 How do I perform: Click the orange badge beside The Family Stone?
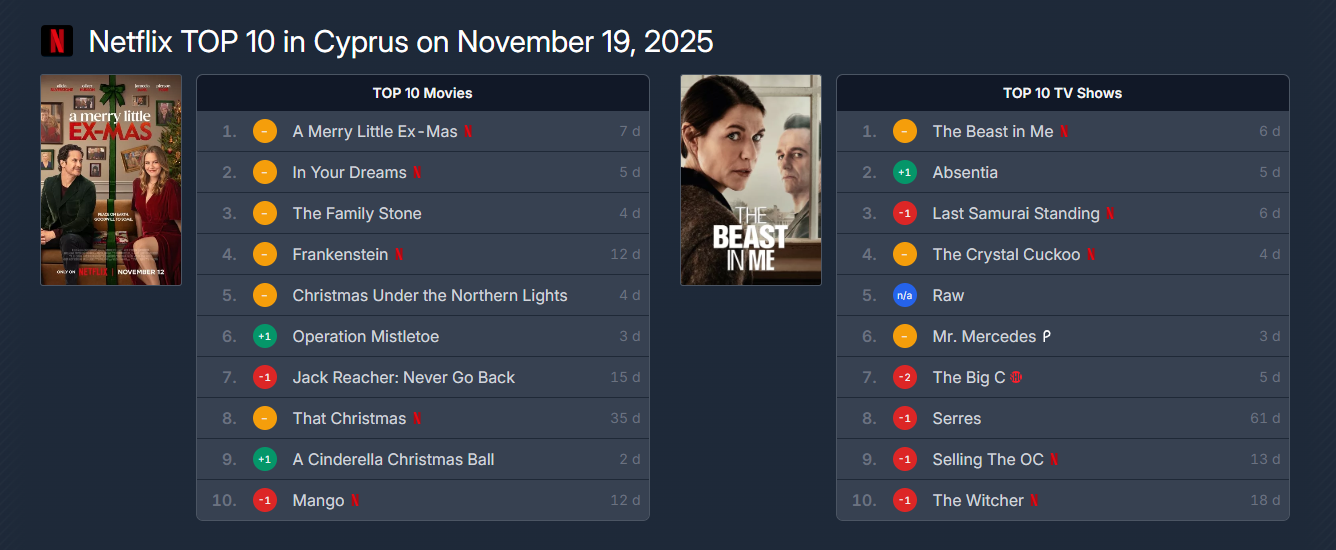265,214
